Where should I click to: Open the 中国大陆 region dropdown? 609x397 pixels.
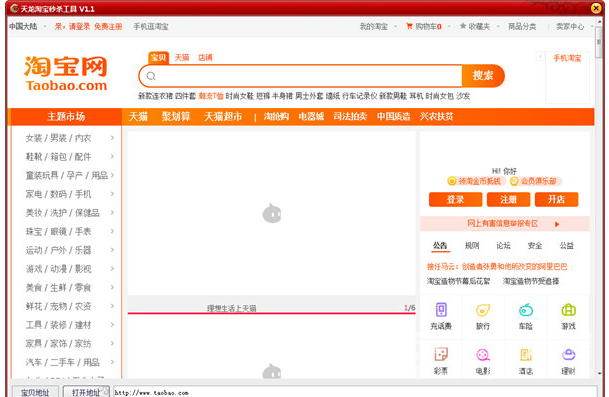click(x=27, y=26)
